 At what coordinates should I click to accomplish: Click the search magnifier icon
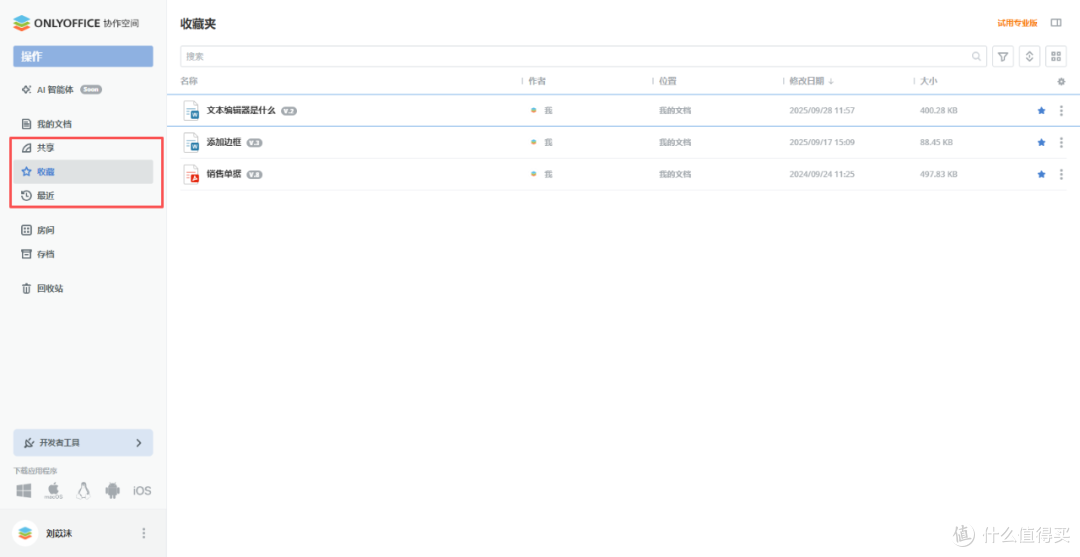976,56
